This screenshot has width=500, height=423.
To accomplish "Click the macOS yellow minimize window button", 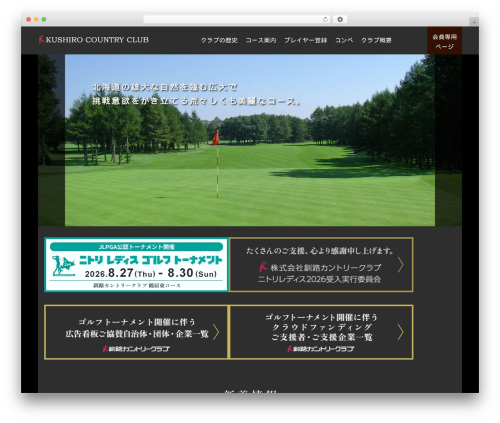I will [36, 19].
